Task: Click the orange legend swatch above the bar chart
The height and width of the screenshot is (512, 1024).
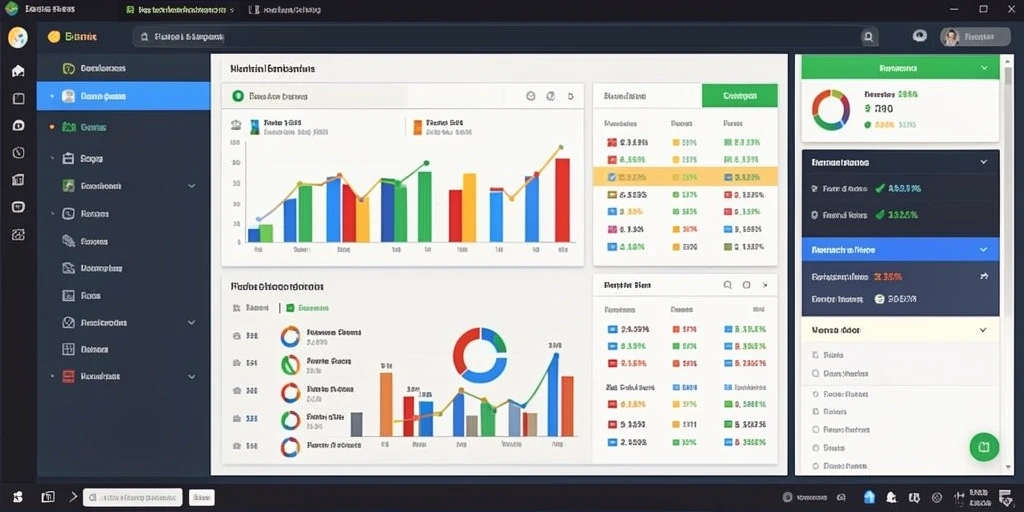Action: coord(415,127)
